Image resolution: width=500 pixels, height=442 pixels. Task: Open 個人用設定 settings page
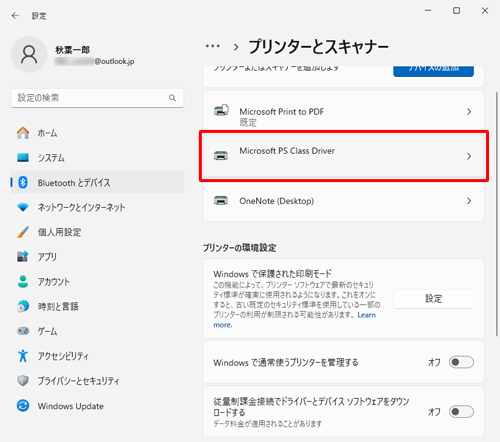tap(97, 232)
